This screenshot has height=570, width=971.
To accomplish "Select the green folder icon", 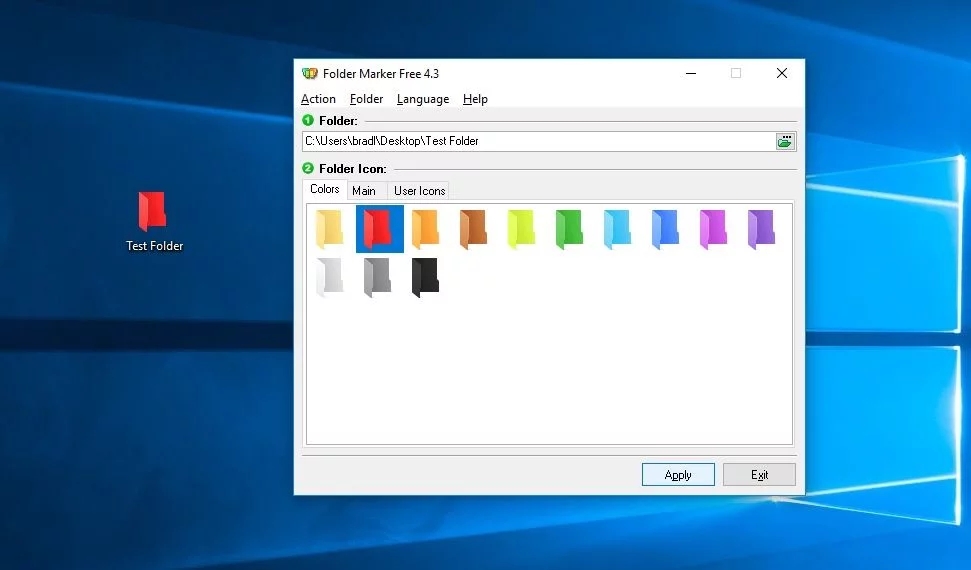I will [x=570, y=228].
